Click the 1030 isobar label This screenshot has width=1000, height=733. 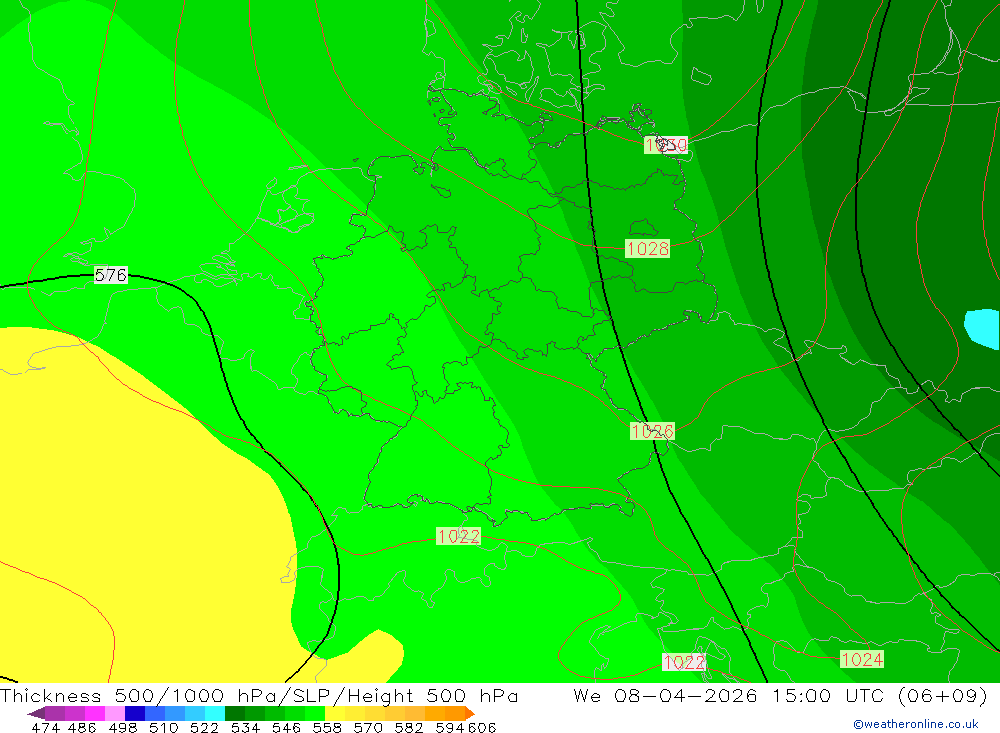pyautogui.click(x=666, y=145)
